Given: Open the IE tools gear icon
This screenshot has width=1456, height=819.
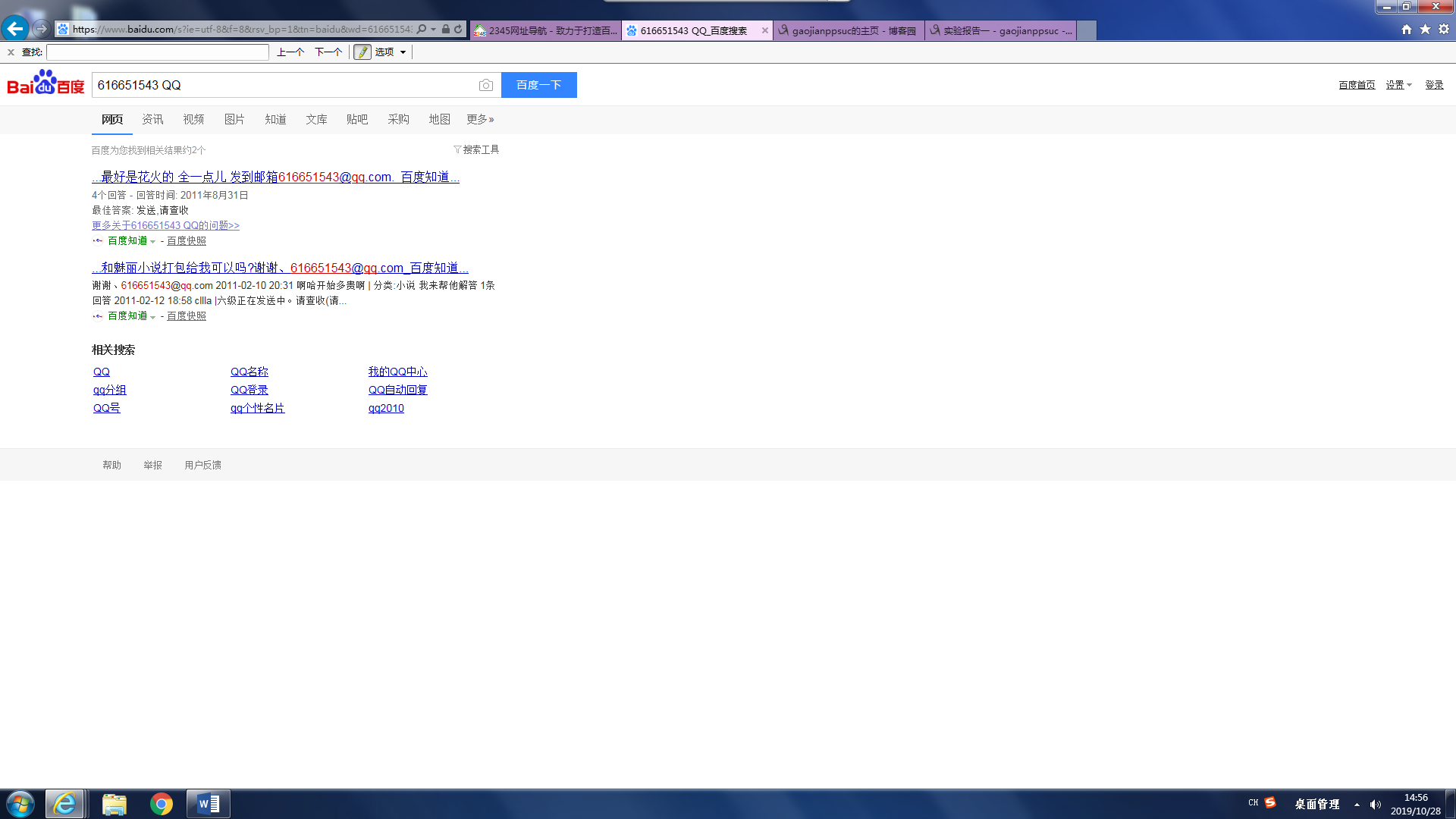Looking at the screenshot, I should tap(1444, 30).
